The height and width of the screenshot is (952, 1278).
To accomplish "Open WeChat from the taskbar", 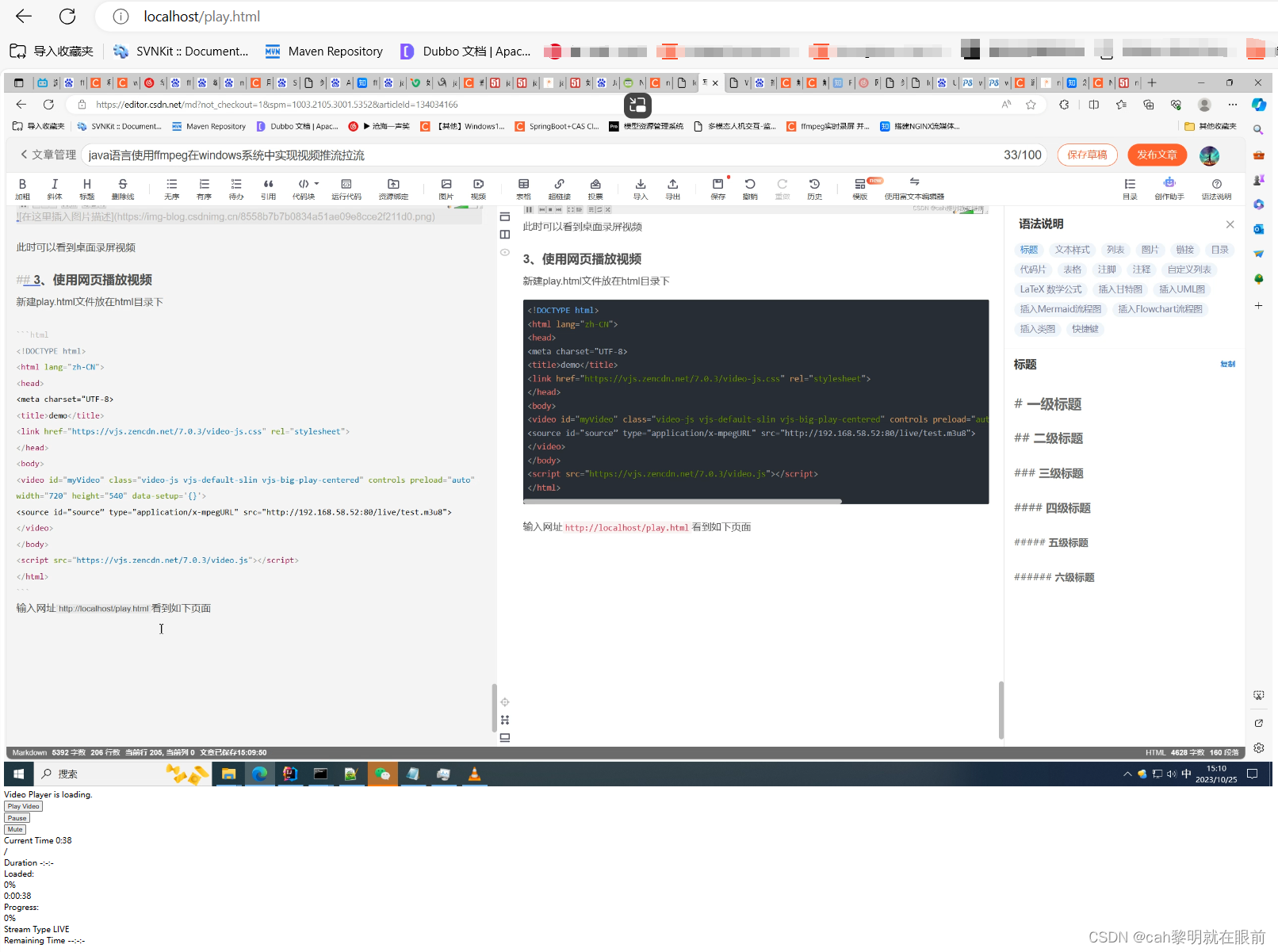I will (382, 774).
